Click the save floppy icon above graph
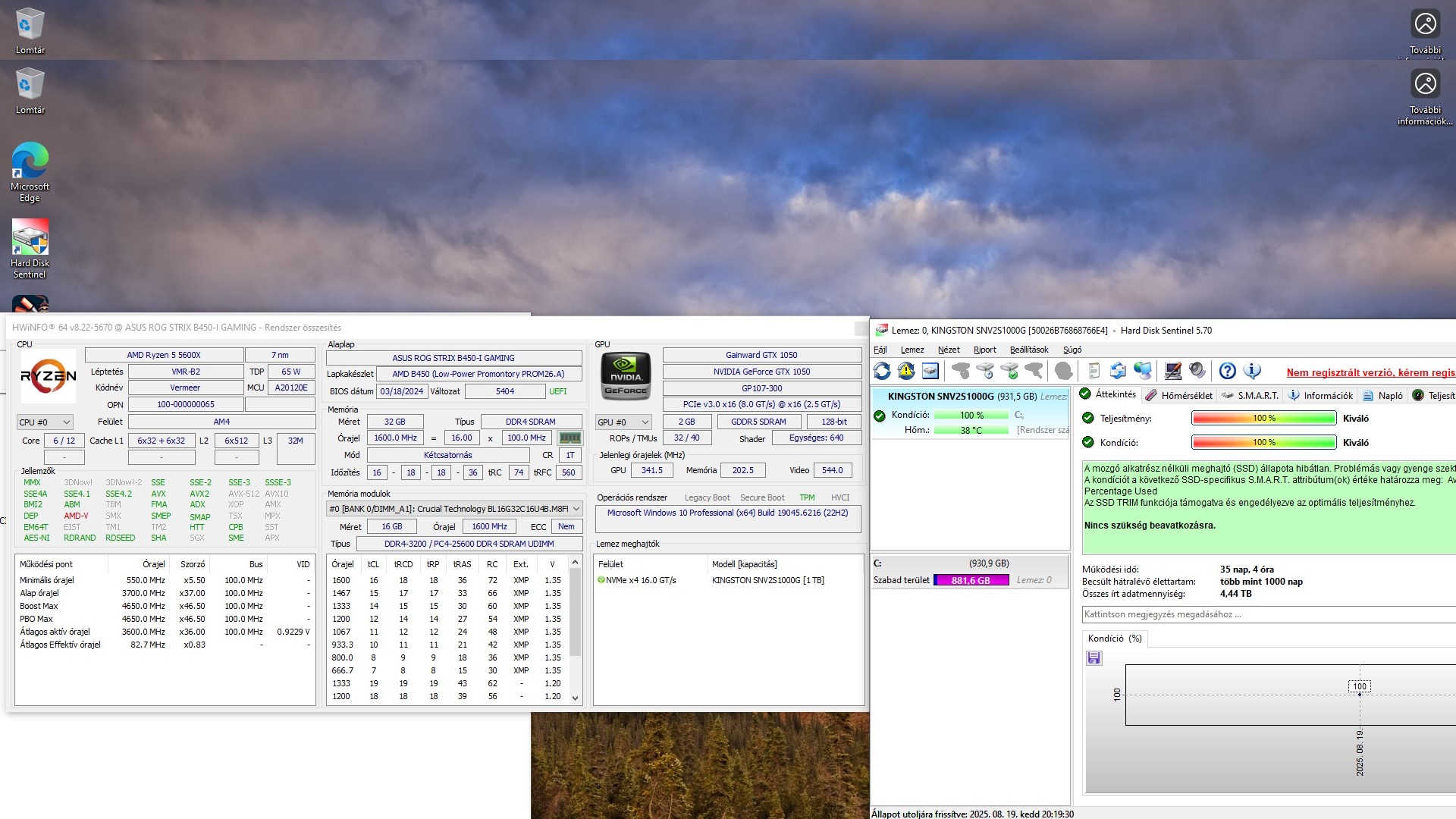The height and width of the screenshot is (819, 1456). click(x=1094, y=658)
